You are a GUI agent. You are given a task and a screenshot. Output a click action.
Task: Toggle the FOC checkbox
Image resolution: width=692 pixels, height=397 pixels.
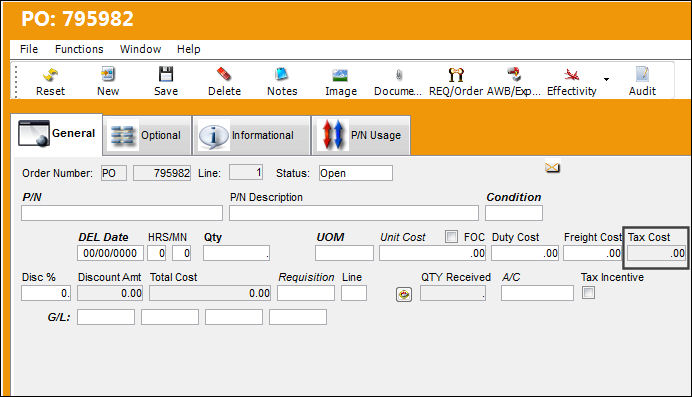pos(451,237)
